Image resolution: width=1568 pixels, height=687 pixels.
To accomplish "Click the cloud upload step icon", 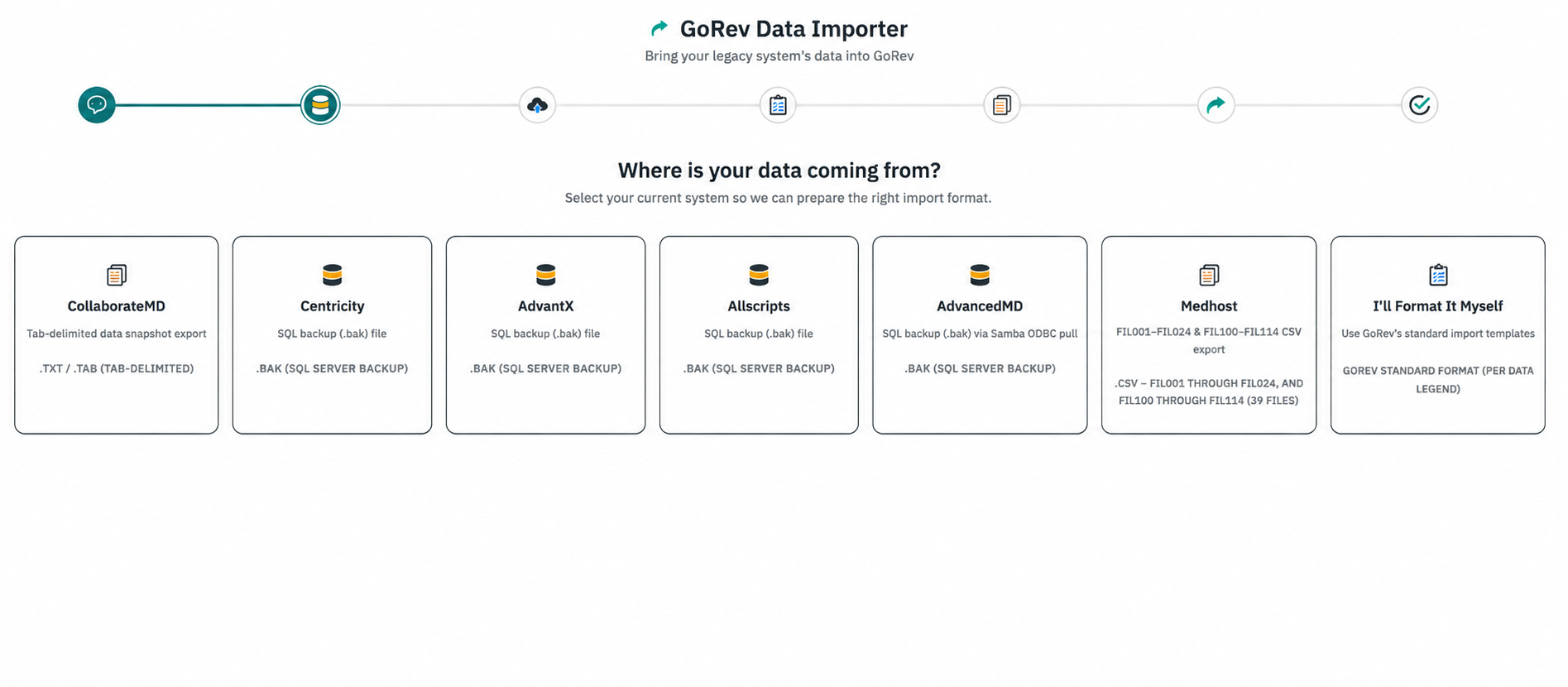I will click(538, 105).
